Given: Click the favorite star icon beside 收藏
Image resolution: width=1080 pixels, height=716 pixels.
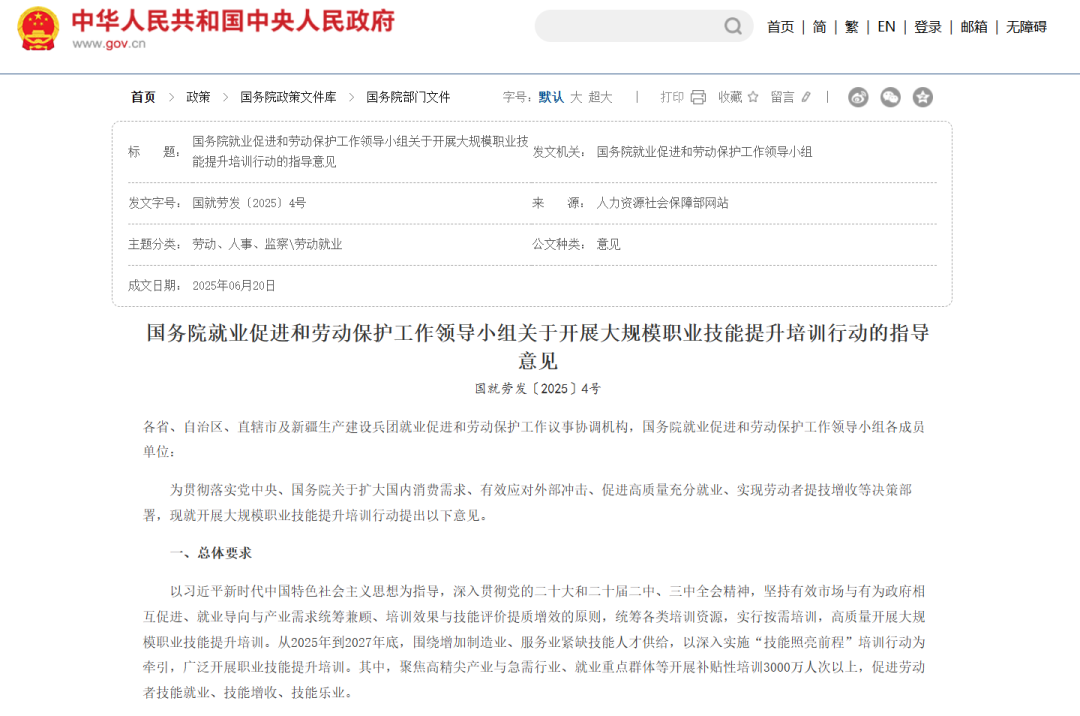Looking at the screenshot, I should pyautogui.click(x=753, y=97).
